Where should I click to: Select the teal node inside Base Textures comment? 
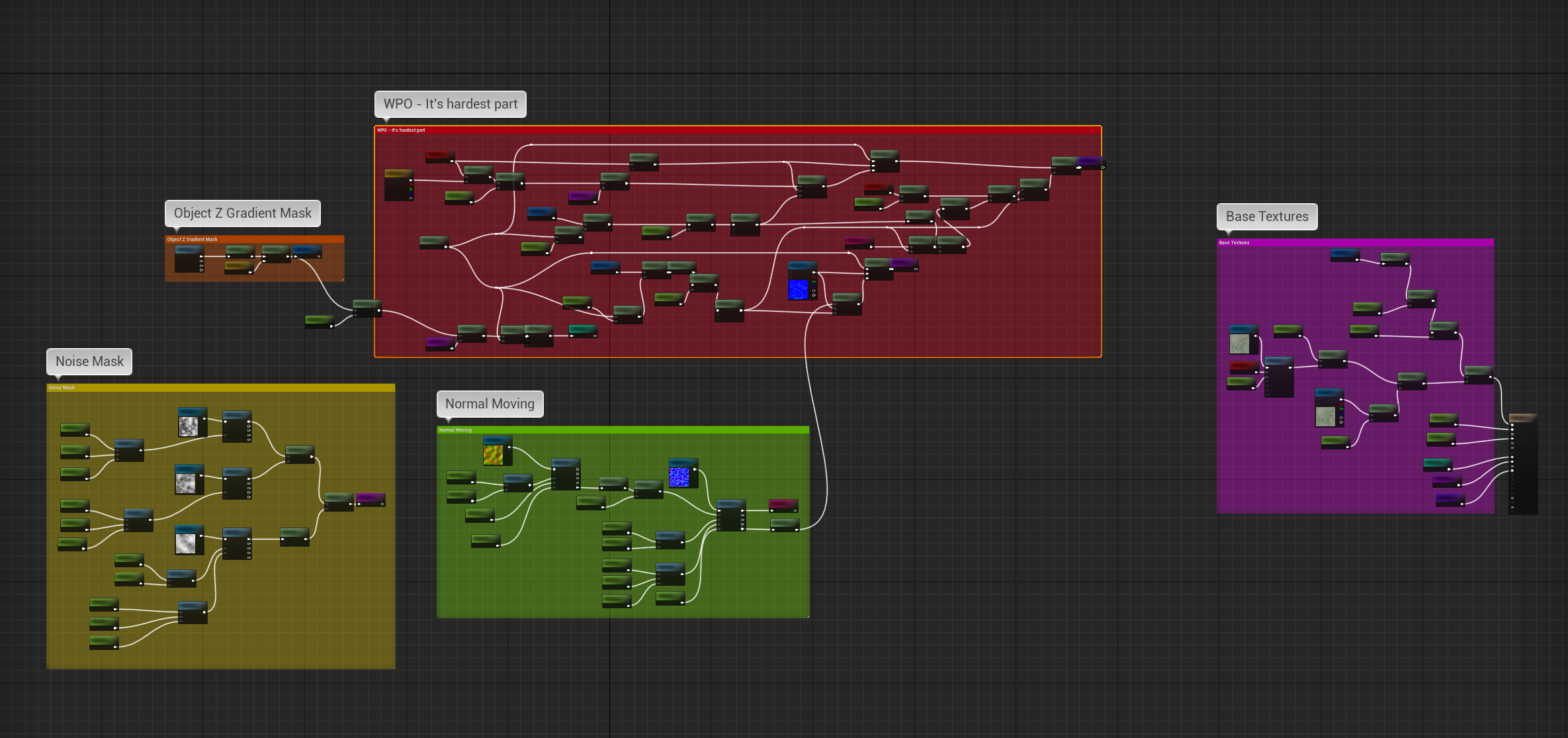coord(1438,465)
